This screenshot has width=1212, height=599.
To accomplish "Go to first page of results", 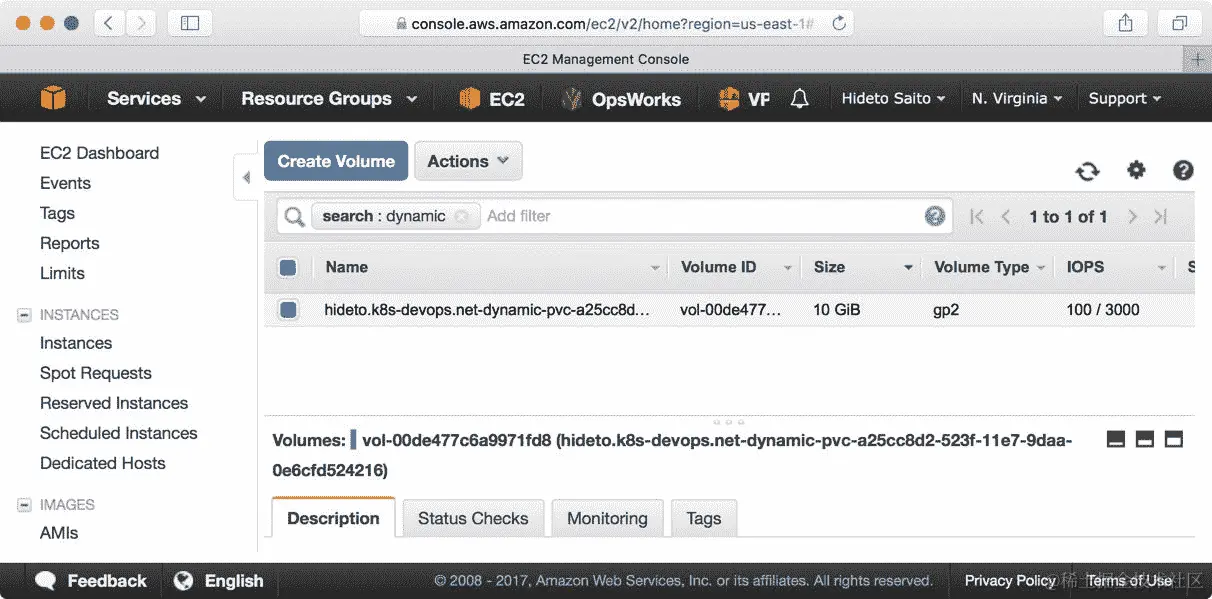I will (977, 216).
